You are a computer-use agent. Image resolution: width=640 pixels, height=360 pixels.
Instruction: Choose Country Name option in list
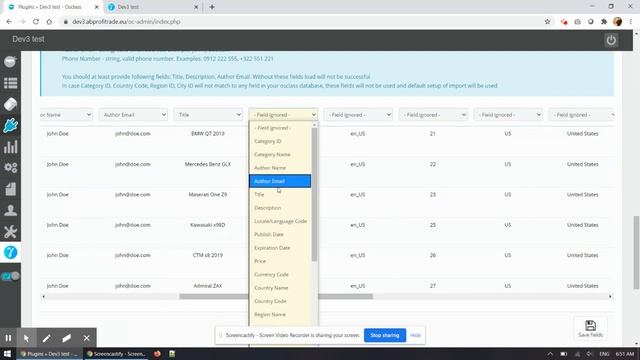click(x=280, y=288)
